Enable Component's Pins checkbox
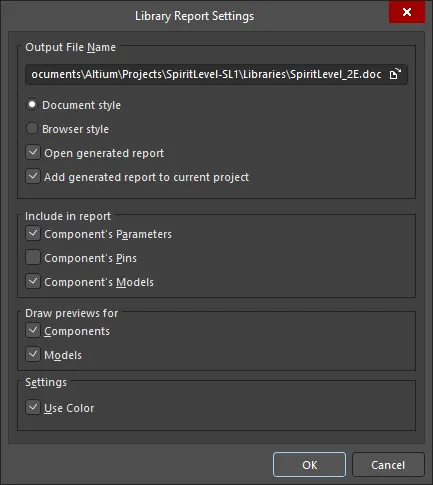 coord(33,258)
